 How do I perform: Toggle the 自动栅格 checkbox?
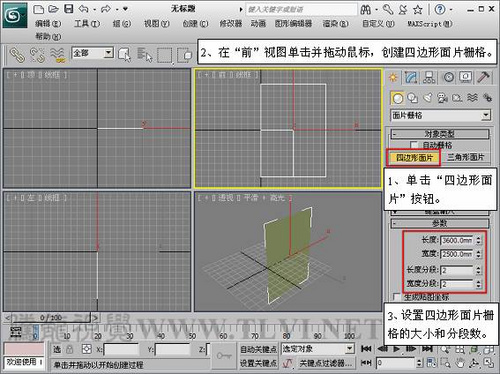[x=414, y=145]
